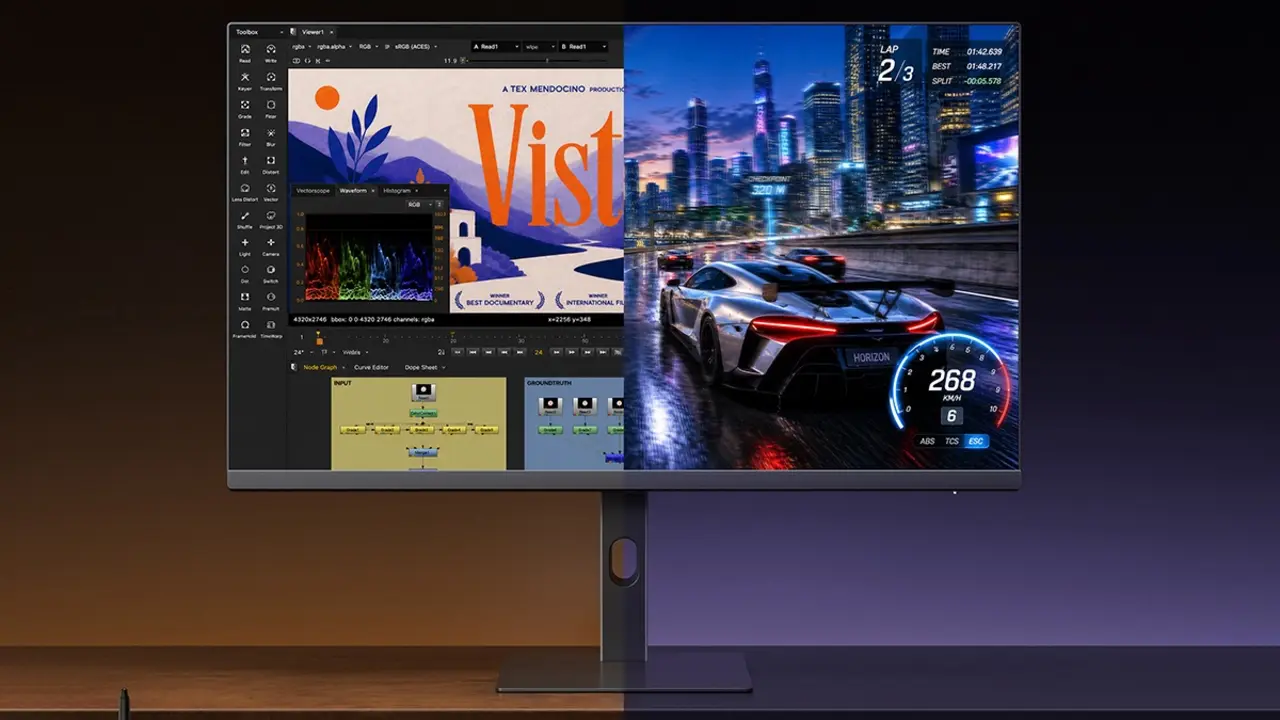Viewport: 1280px width, 720px height.
Task: Open the 24 fps dropdown under timeline
Action: click(x=304, y=352)
